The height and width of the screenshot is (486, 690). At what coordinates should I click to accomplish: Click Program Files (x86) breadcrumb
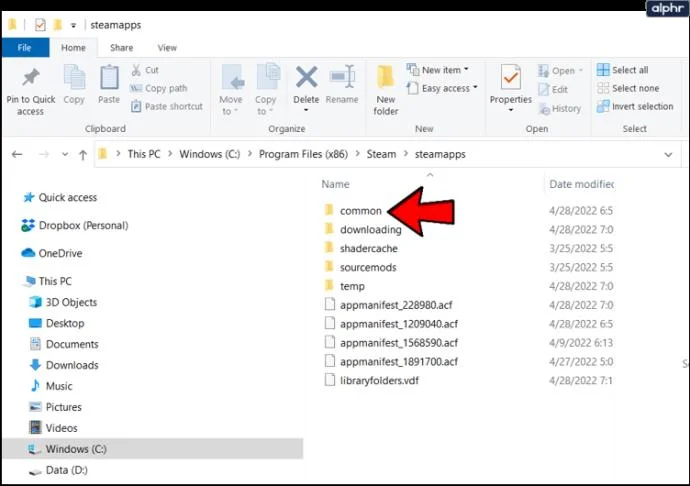click(303, 154)
